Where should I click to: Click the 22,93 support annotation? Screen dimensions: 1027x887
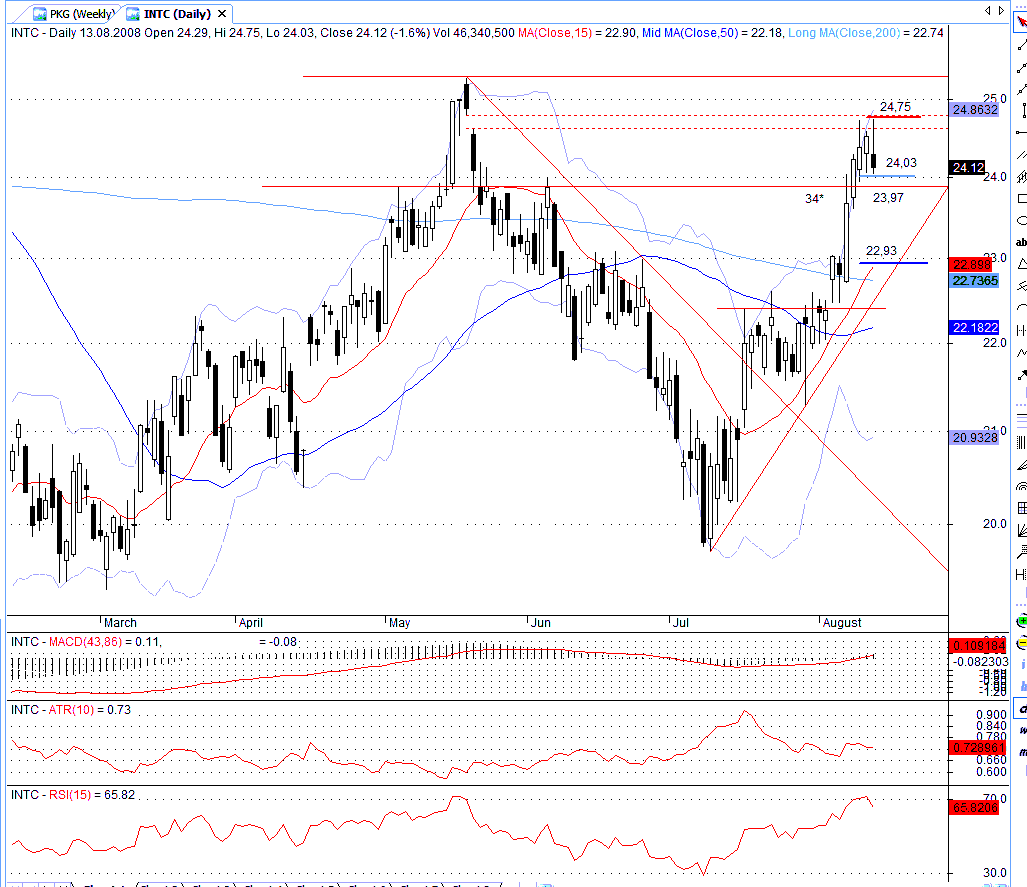[881, 251]
